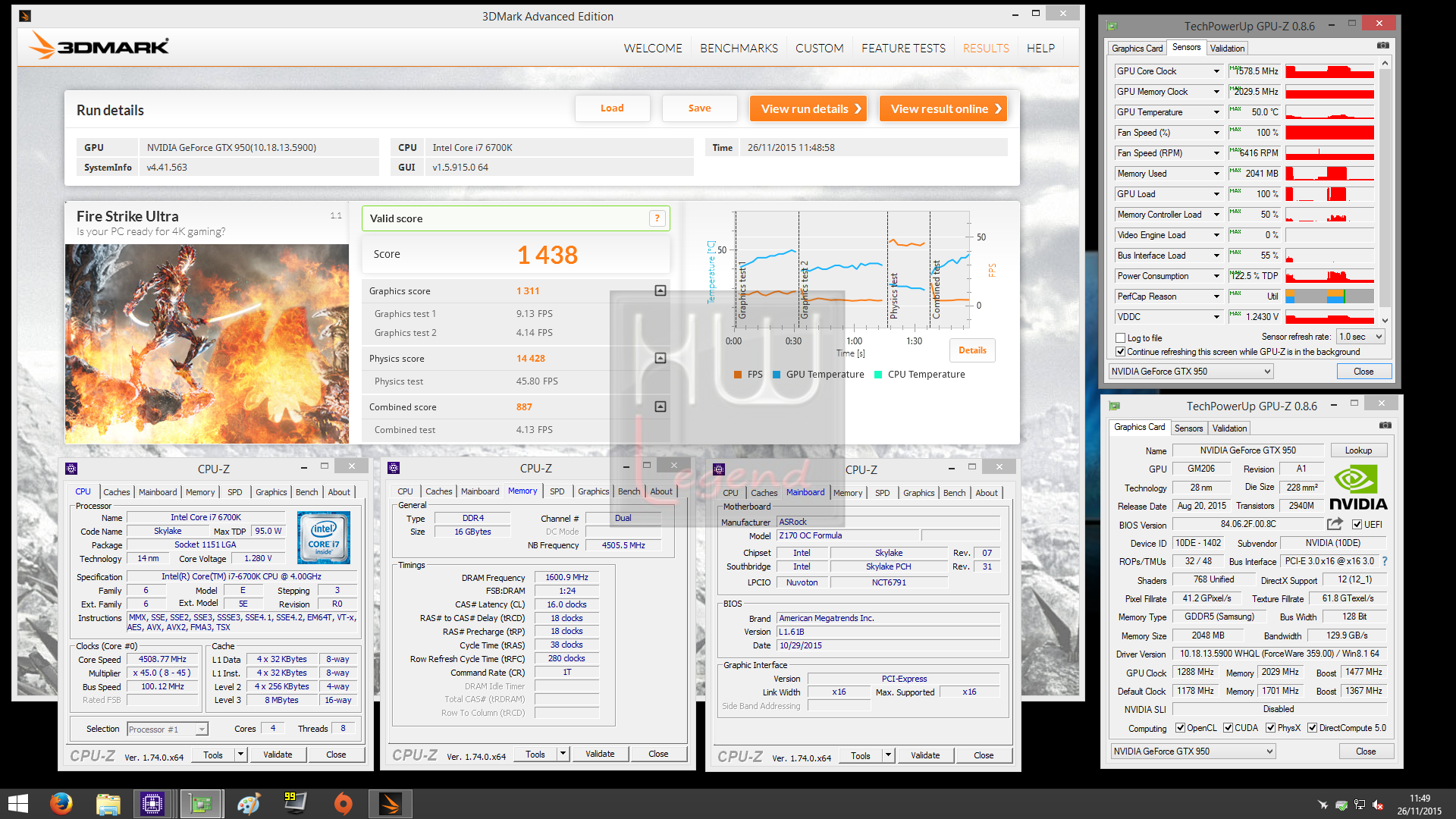The image size is (1456, 819).
Task: Open the GPU Core Clock sensor dropdown
Action: click(1216, 71)
